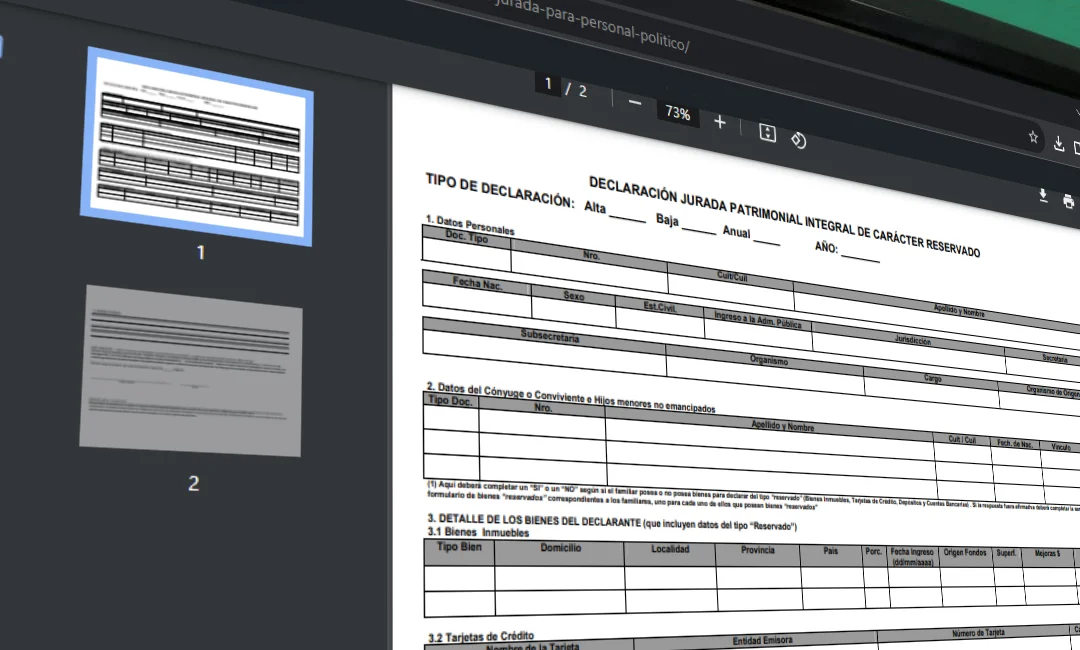Image resolution: width=1080 pixels, height=650 pixels.
Task: Click the 'Subsecretaría' header
Action: [550, 335]
